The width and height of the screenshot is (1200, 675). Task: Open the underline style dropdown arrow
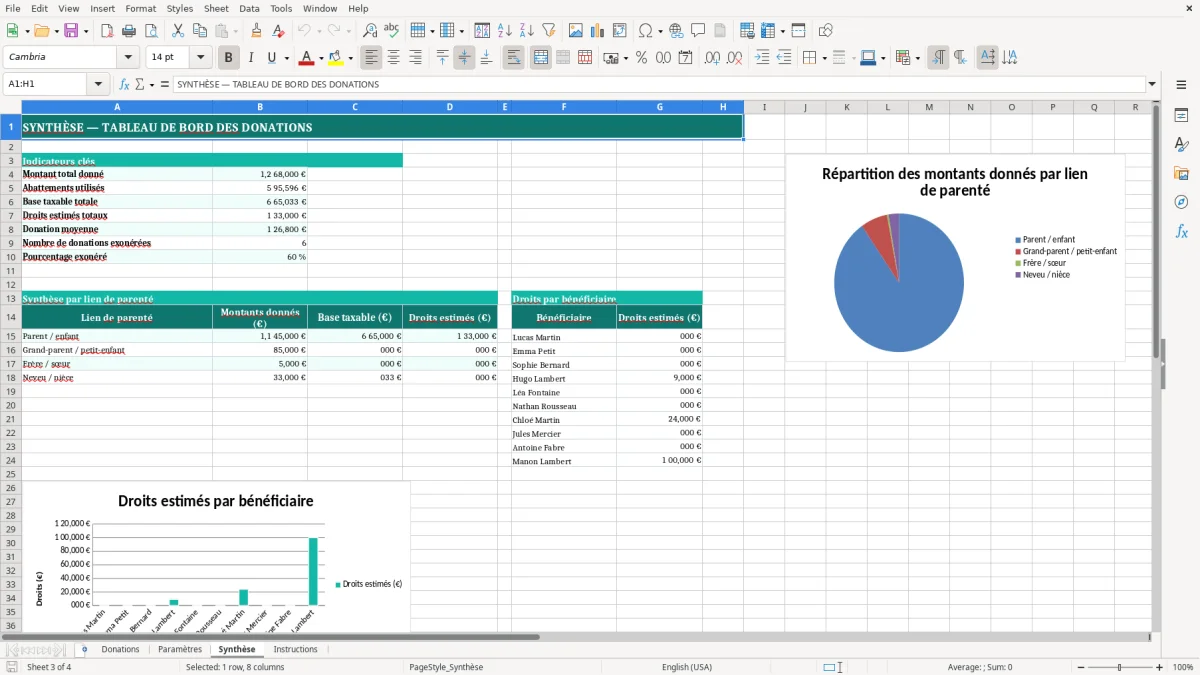point(286,58)
